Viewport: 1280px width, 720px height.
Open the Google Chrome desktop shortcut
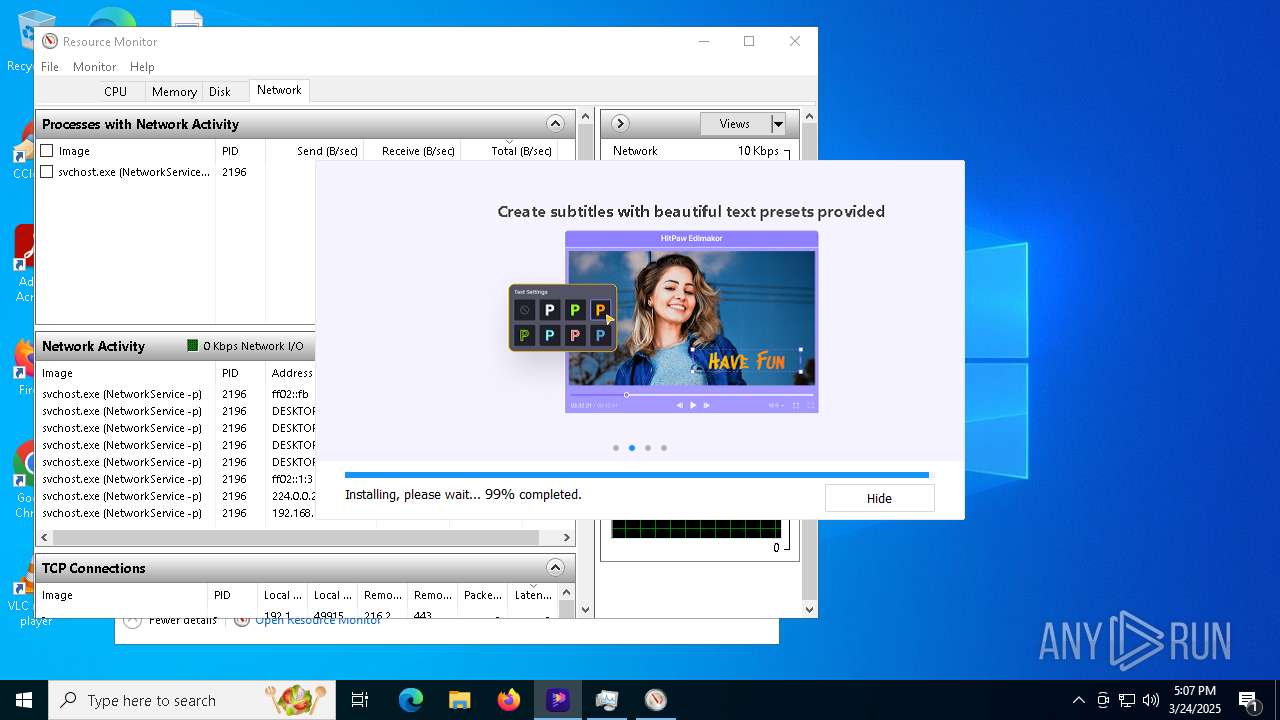click(25, 480)
